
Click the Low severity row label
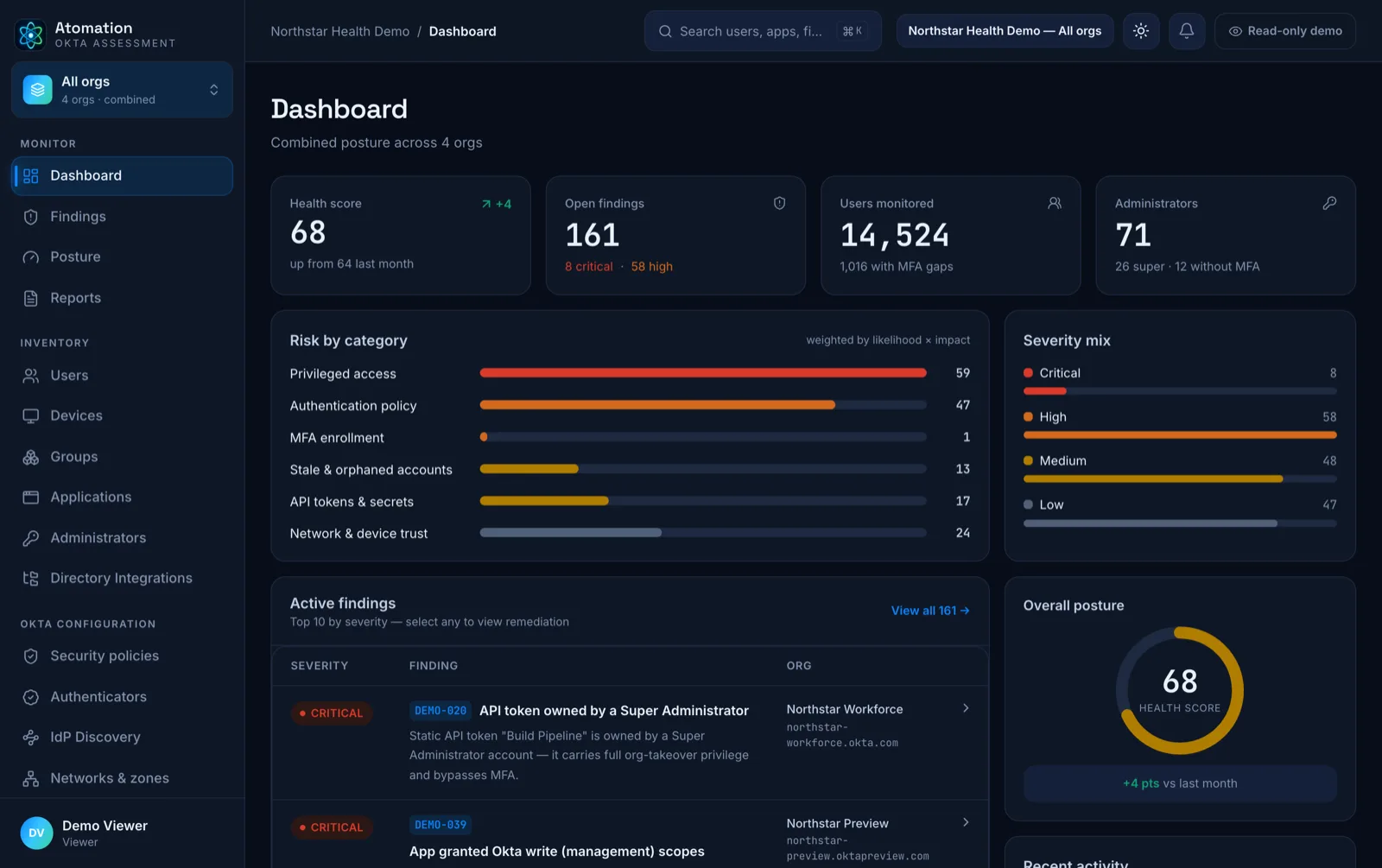tap(1051, 505)
